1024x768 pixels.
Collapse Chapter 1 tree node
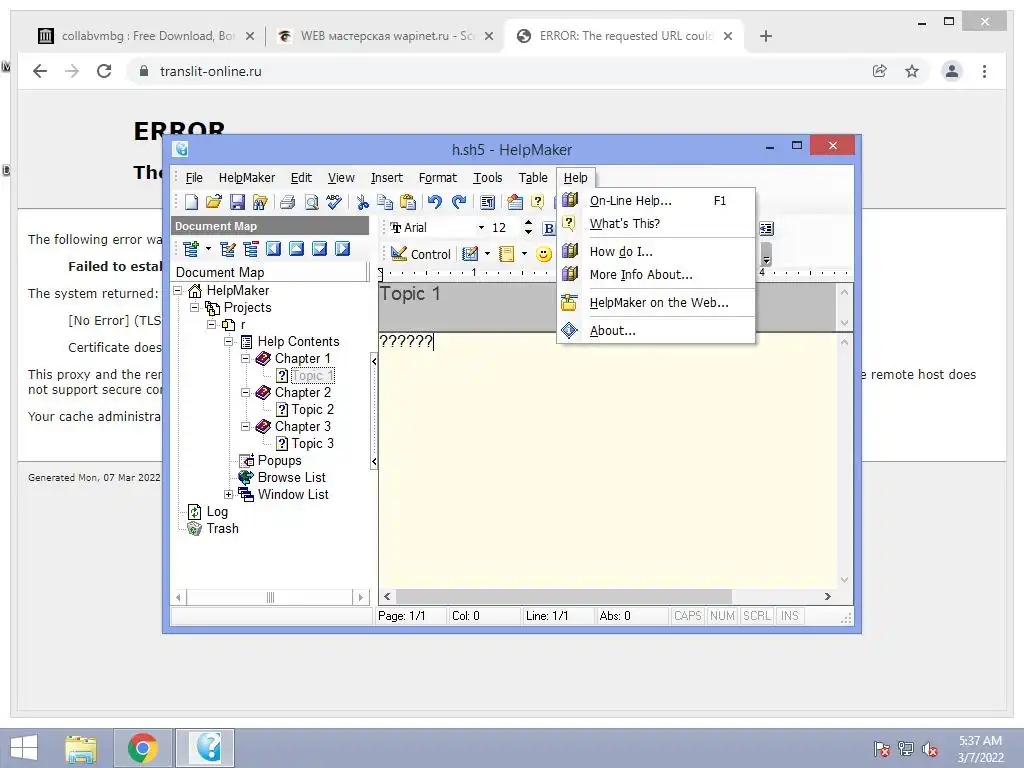(x=246, y=359)
